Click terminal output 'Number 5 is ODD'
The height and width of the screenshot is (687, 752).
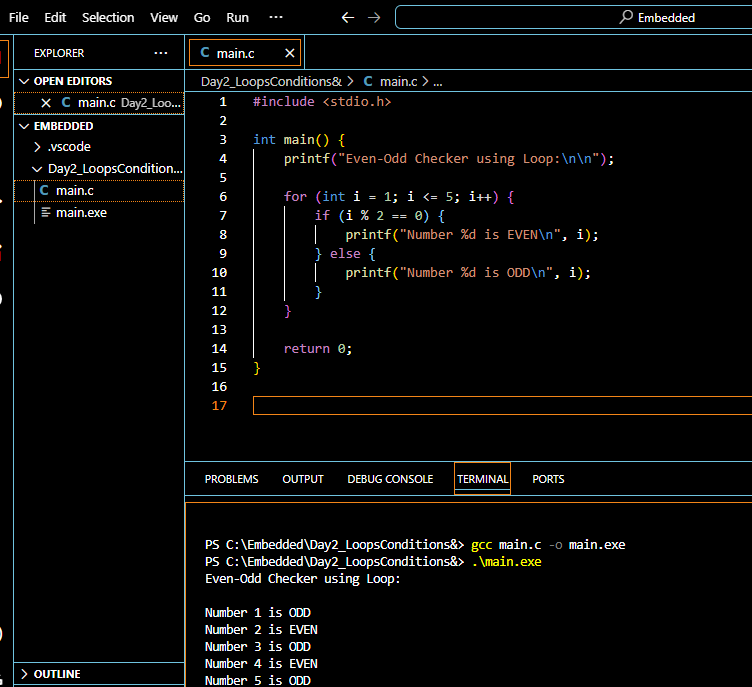(258, 680)
